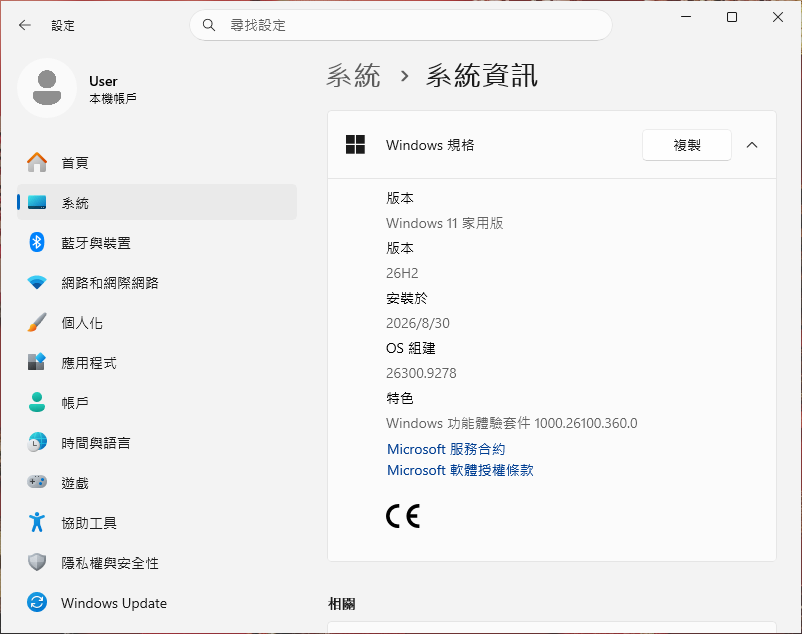Click the back arrow icon
Viewport: 802px width, 634px height.
point(25,25)
